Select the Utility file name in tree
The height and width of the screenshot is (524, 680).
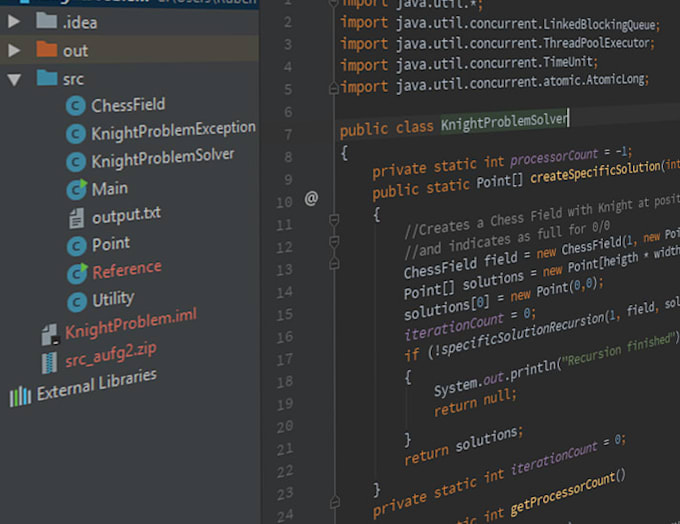pyautogui.click(x=113, y=299)
